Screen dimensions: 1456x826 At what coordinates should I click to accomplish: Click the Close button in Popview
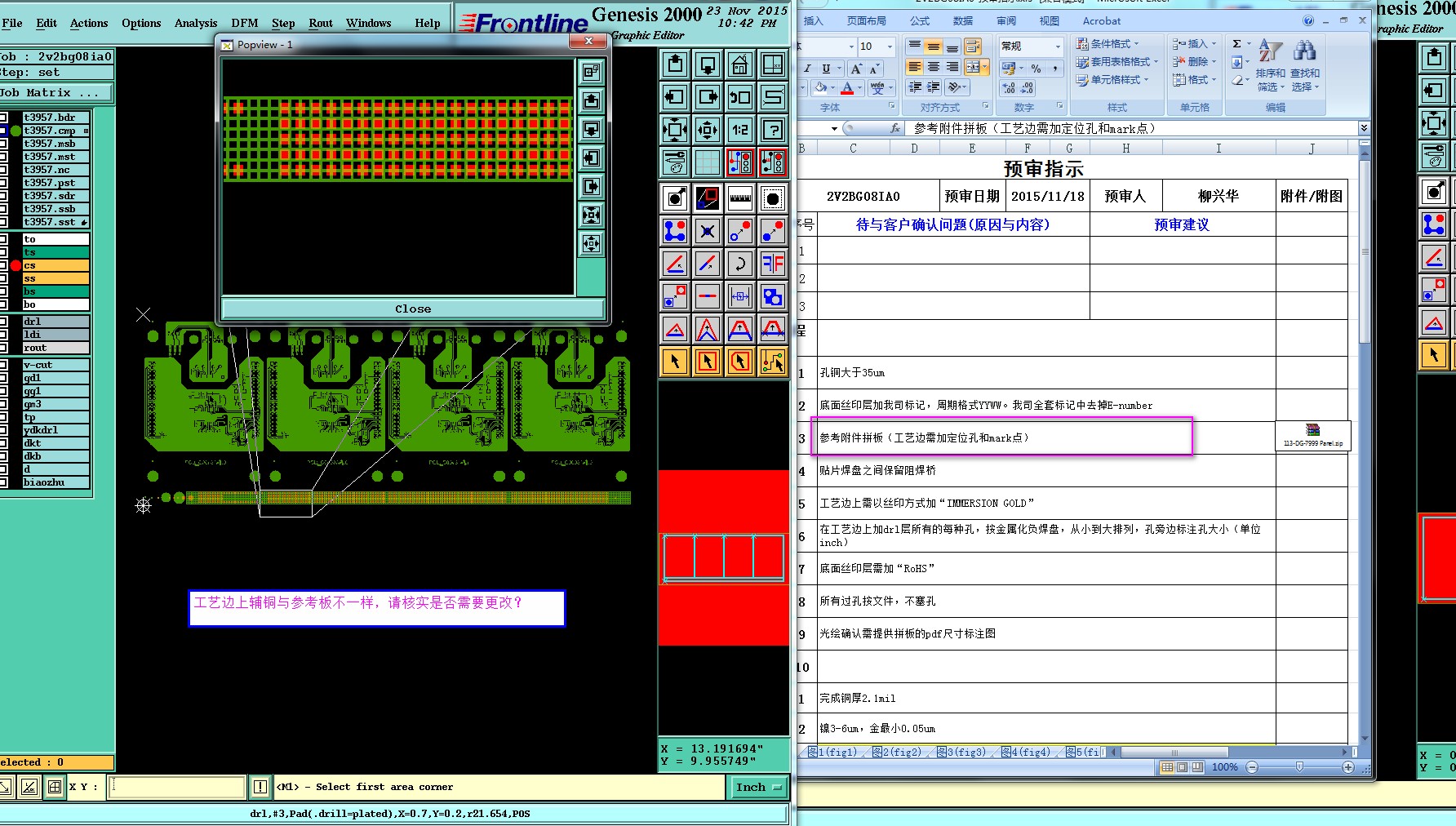click(413, 309)
